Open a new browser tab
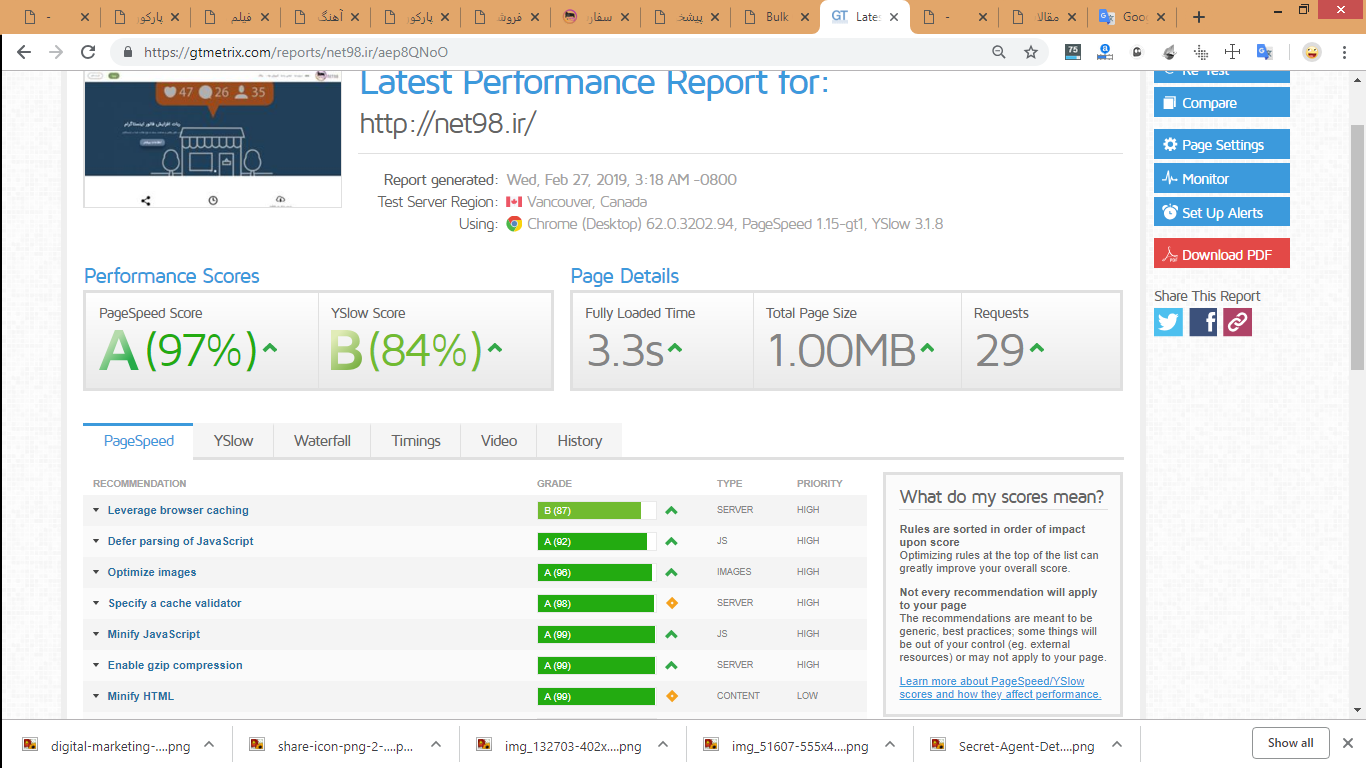This screenshot has width=1366, height=768. coord(1199,17)
